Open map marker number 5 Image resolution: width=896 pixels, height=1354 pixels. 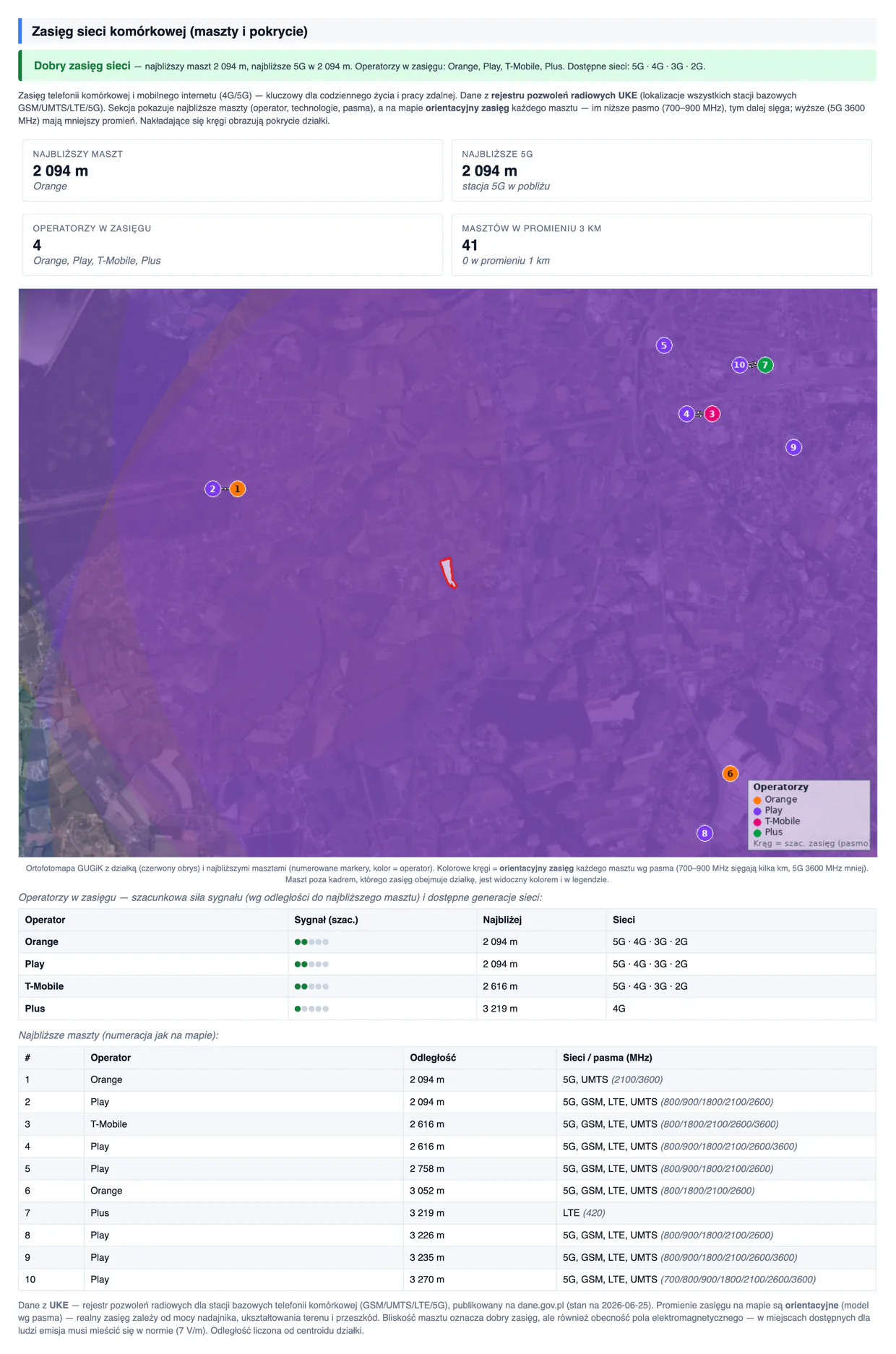click(664, 345)
